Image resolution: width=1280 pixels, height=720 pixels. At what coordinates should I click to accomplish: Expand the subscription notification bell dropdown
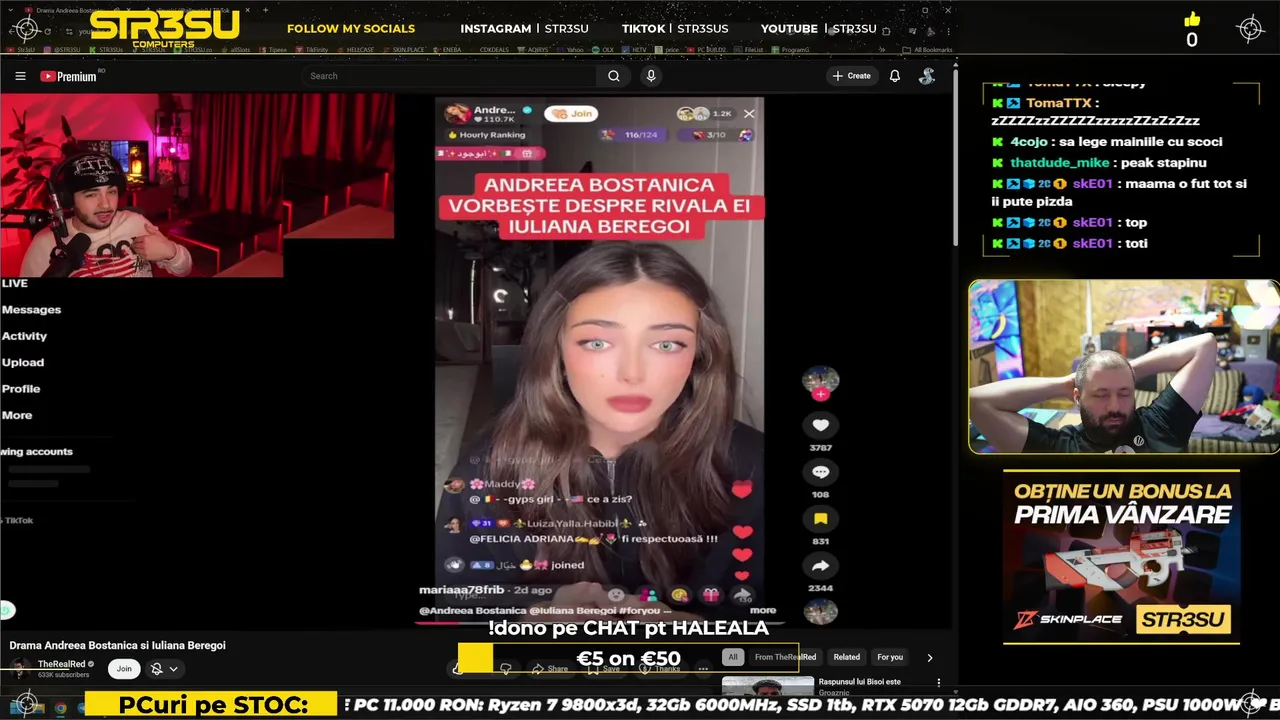(163, 668)
